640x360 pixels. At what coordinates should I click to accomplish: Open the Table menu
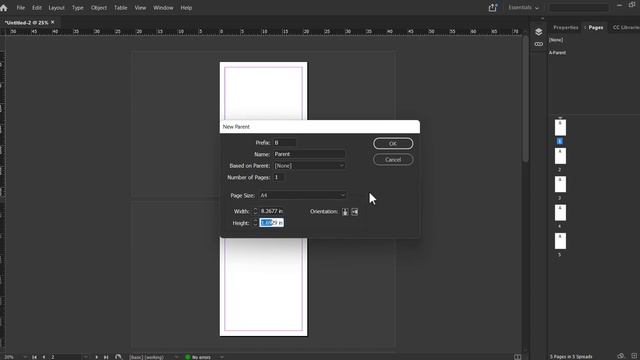(x=120, y=8)
